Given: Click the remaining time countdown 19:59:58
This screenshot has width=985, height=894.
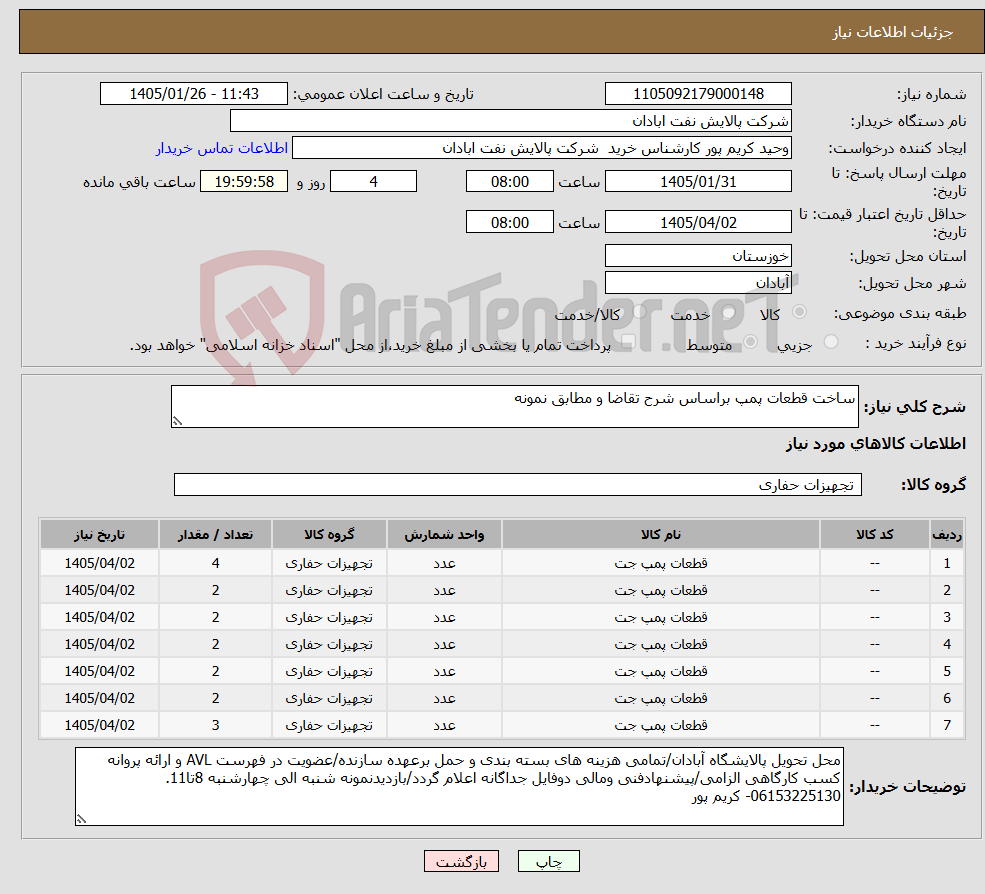Looking at the screenshot, I should click(x=244, y=182).
